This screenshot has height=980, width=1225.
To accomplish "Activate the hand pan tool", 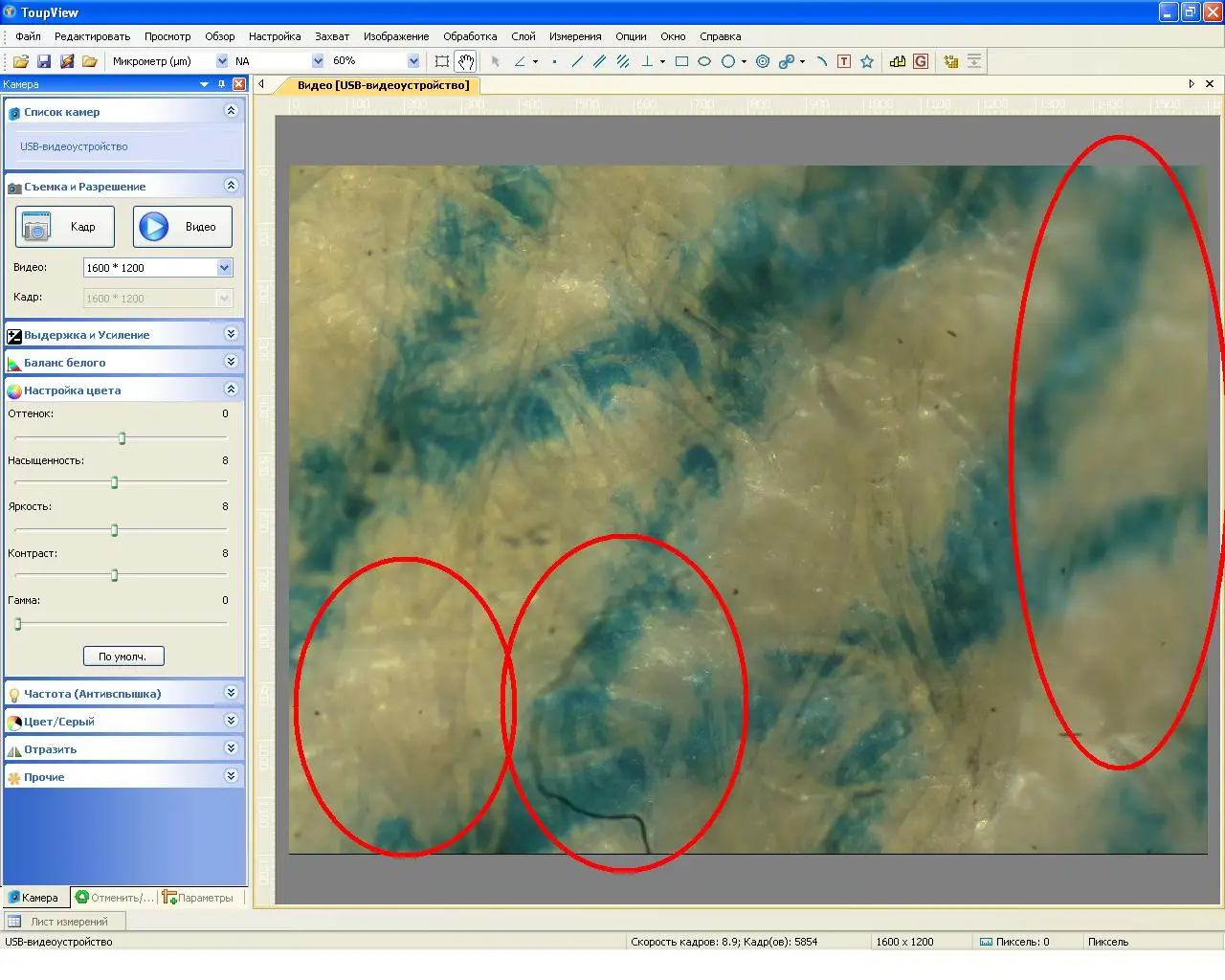I will pyautogui.click(x=465, y=61).
